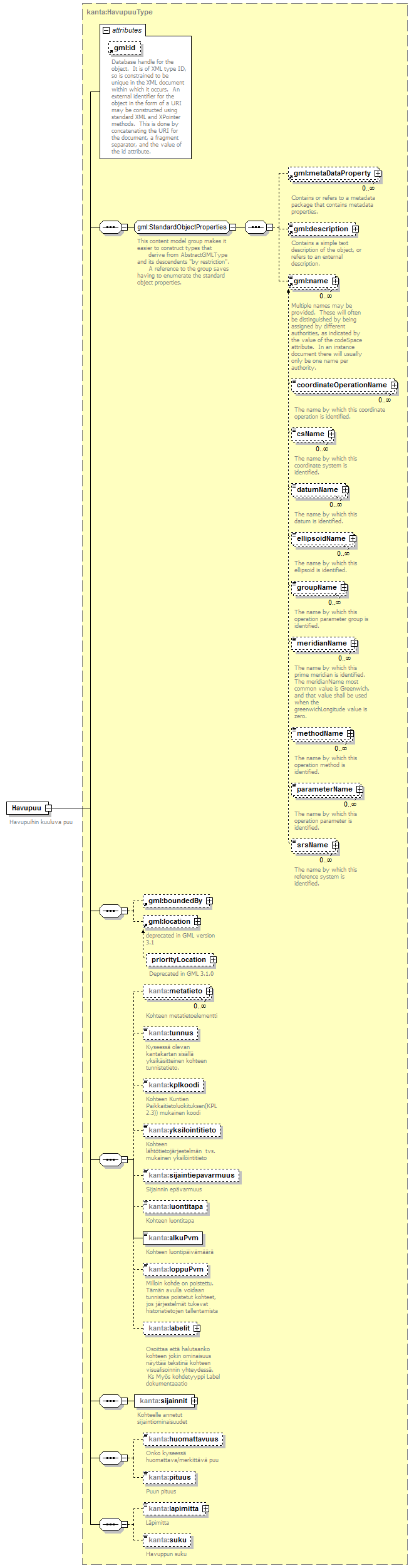Collapse the kanta:lapimitta sequence group
This screenshot has width=414, height=1568.
124,1524
